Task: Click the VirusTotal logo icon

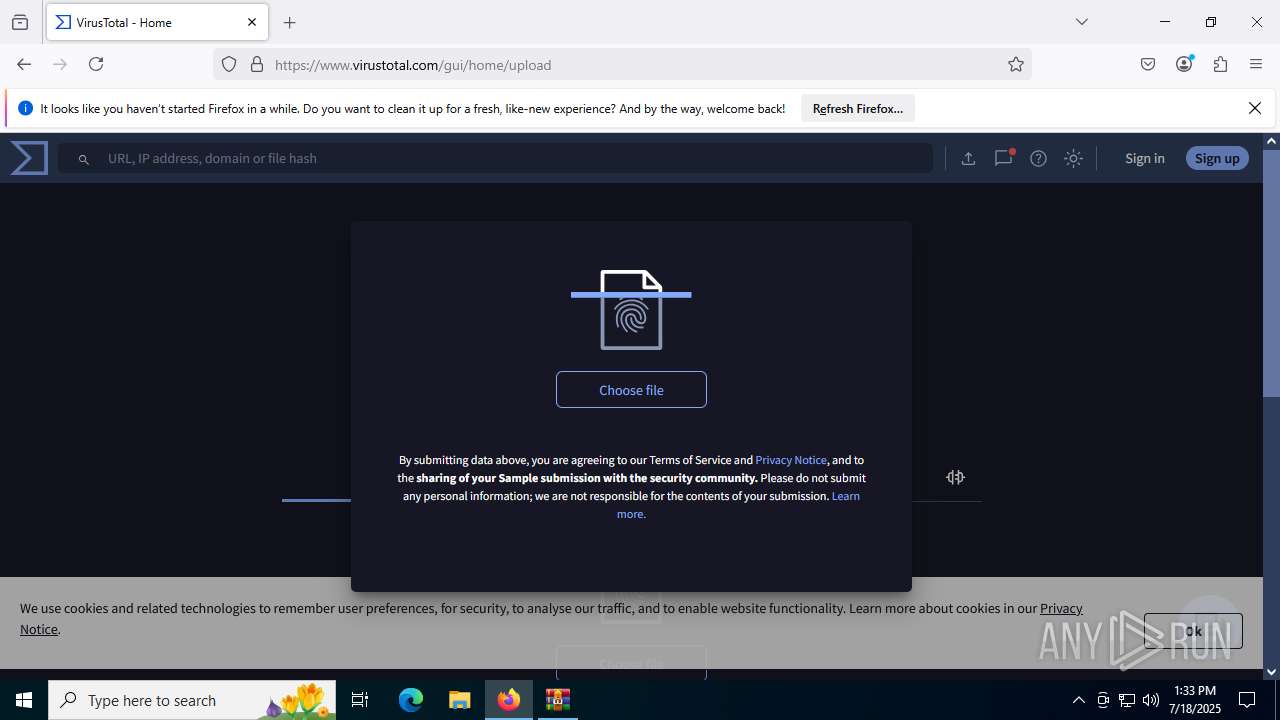Action: click(29, 158)
